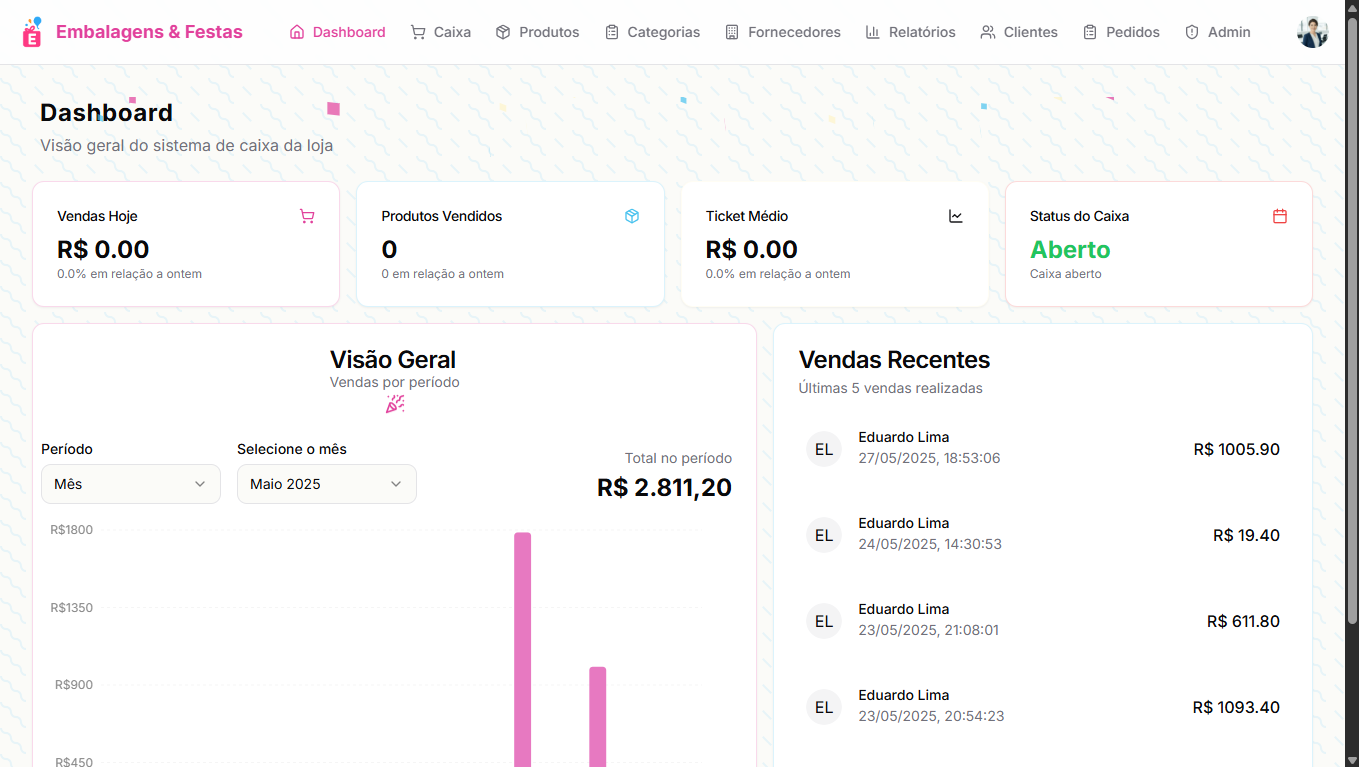This screenshot has height=767, width=1359.
Task: Click the EL avatar of the top recent sale
Action: click(823, 448)
